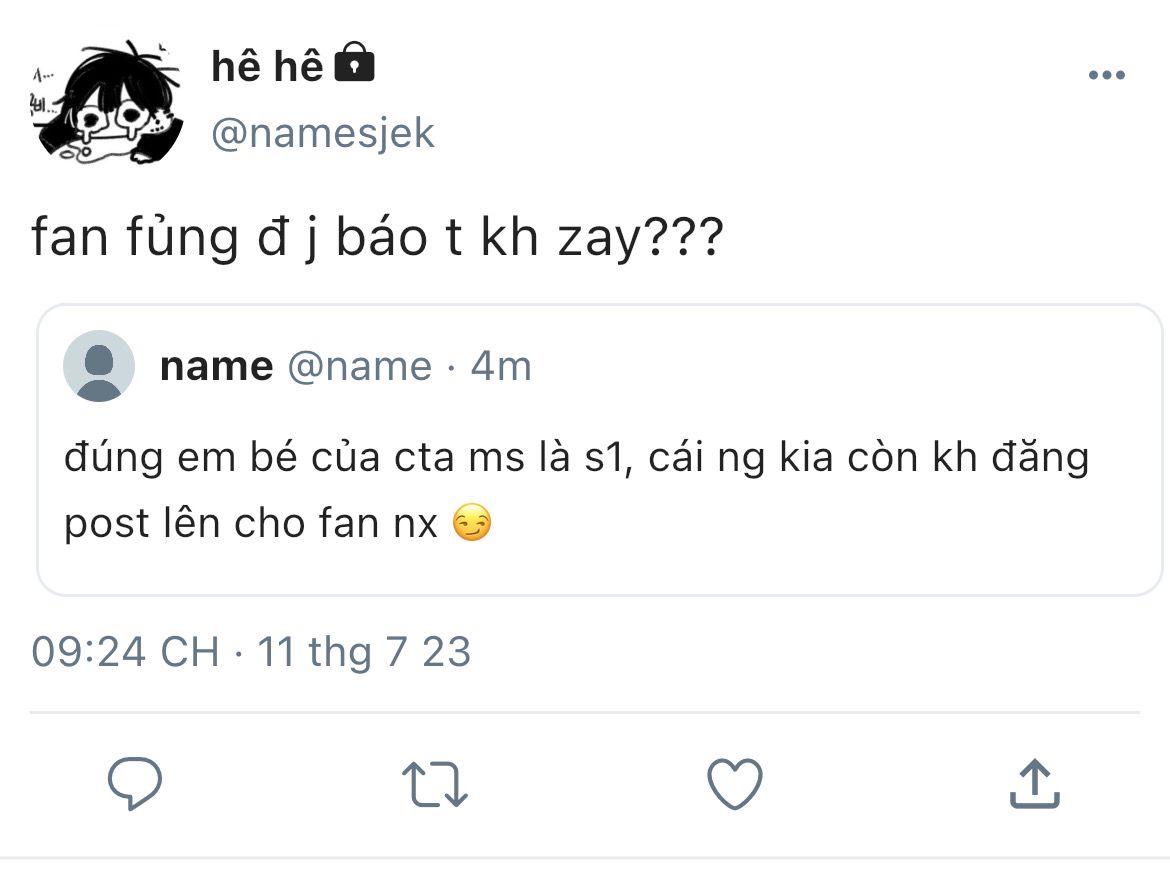Click the smirking emoji in quoted tweet
This screenshot has width=1170, height=876.
click(x=472, y=523)
